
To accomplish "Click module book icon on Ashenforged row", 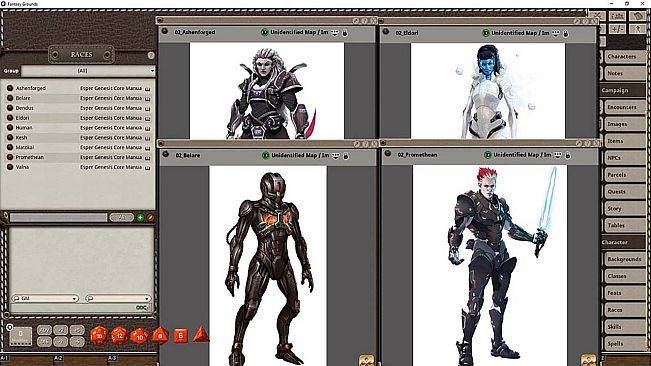I will tap(147, 89).
